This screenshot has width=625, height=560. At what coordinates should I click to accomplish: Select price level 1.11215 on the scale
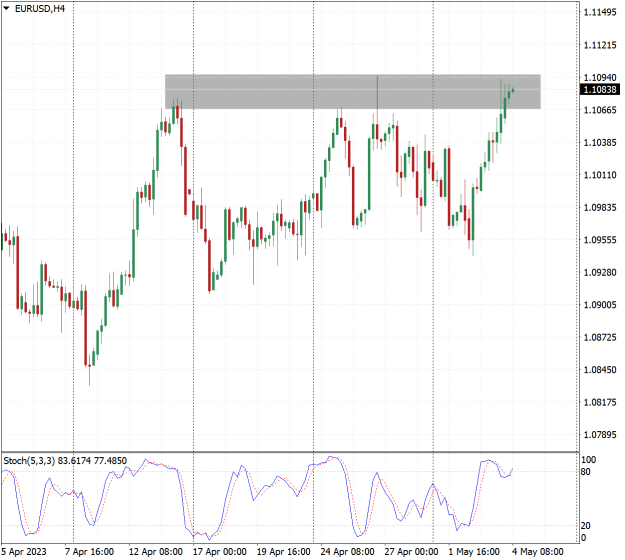600,45
